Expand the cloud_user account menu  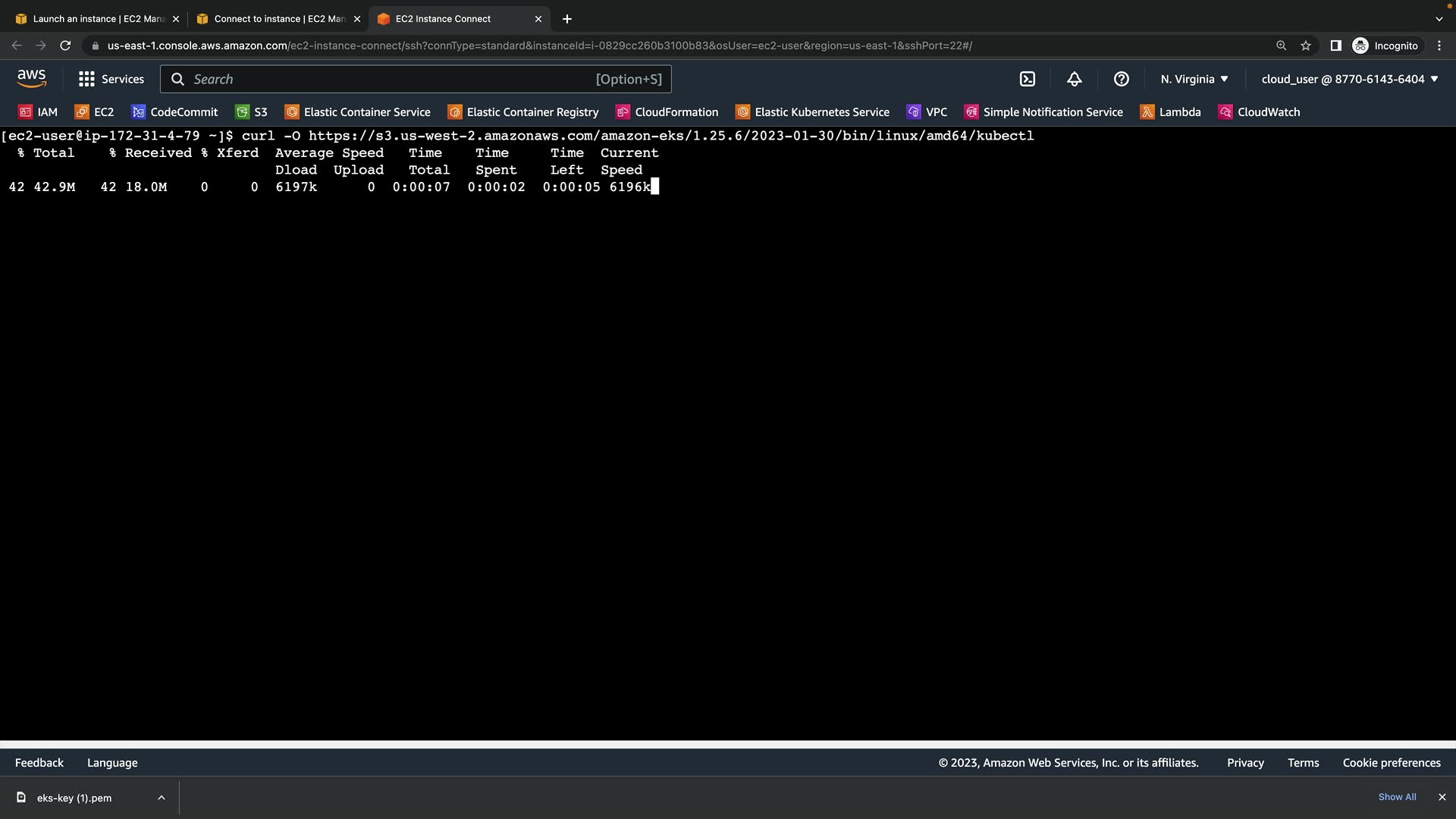[x=1349, y=79]
